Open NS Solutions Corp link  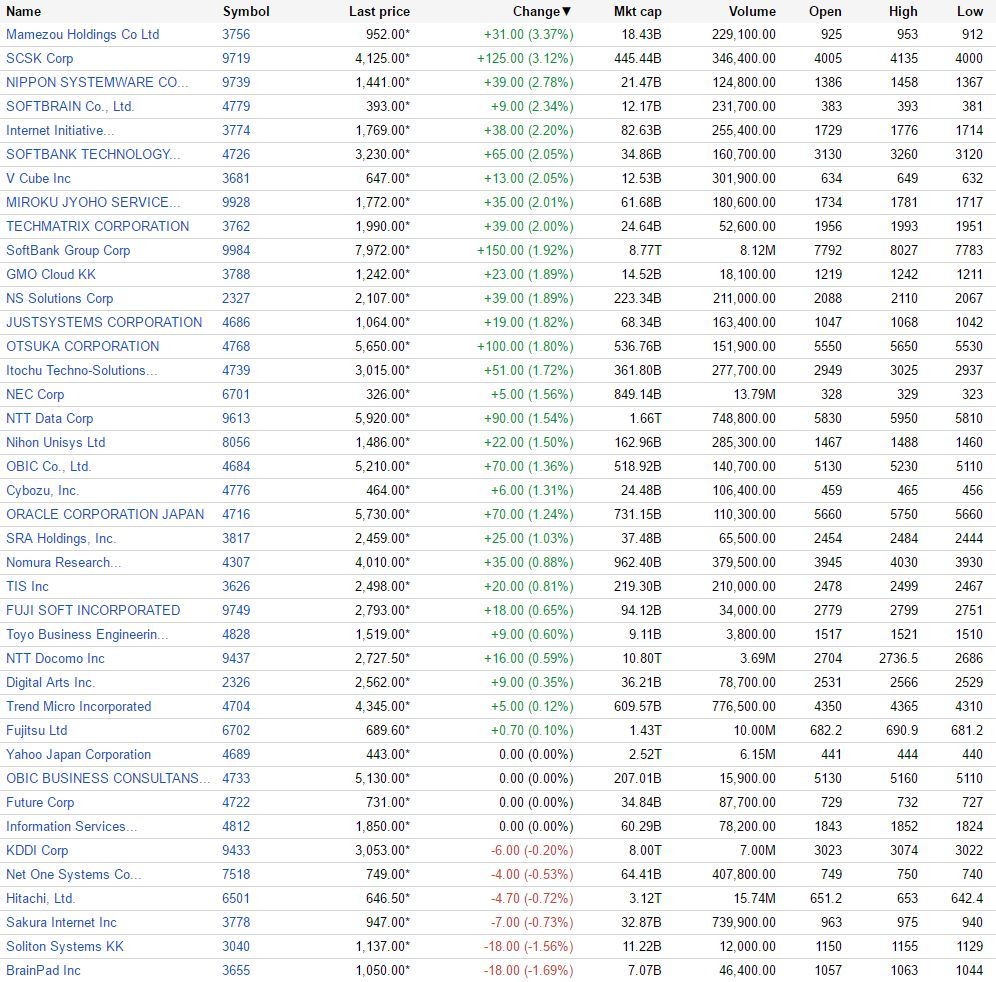60,299
